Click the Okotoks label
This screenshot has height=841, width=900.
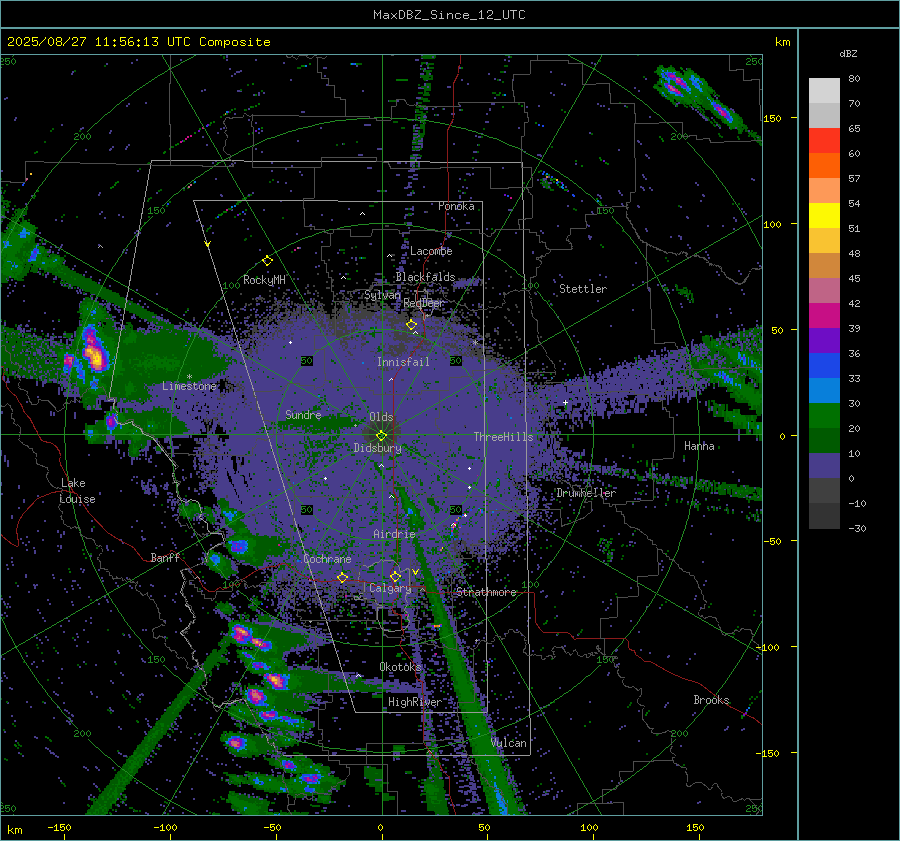coord(400,666)
